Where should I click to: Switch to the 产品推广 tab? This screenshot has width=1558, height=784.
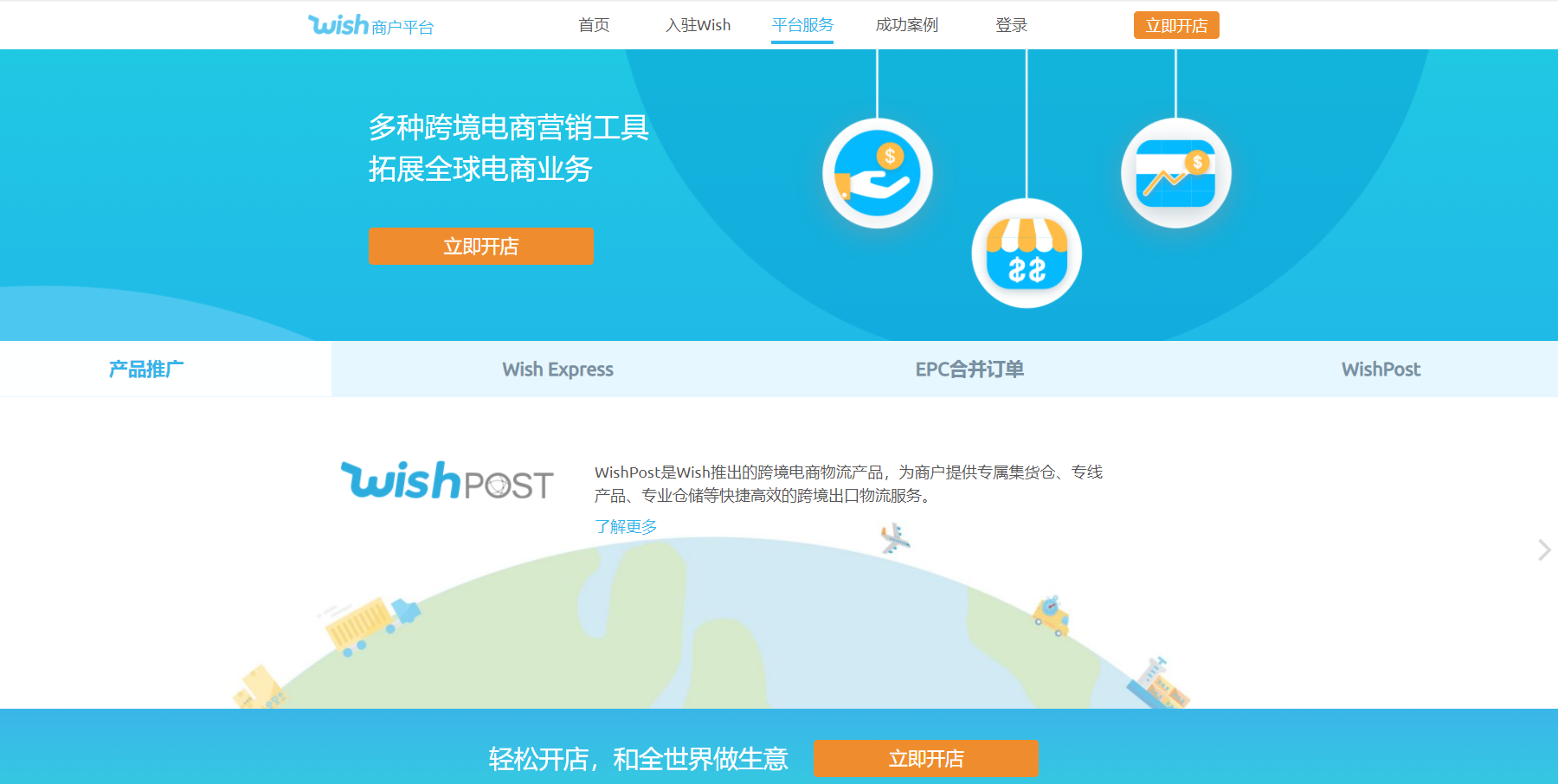pos(146,370)
